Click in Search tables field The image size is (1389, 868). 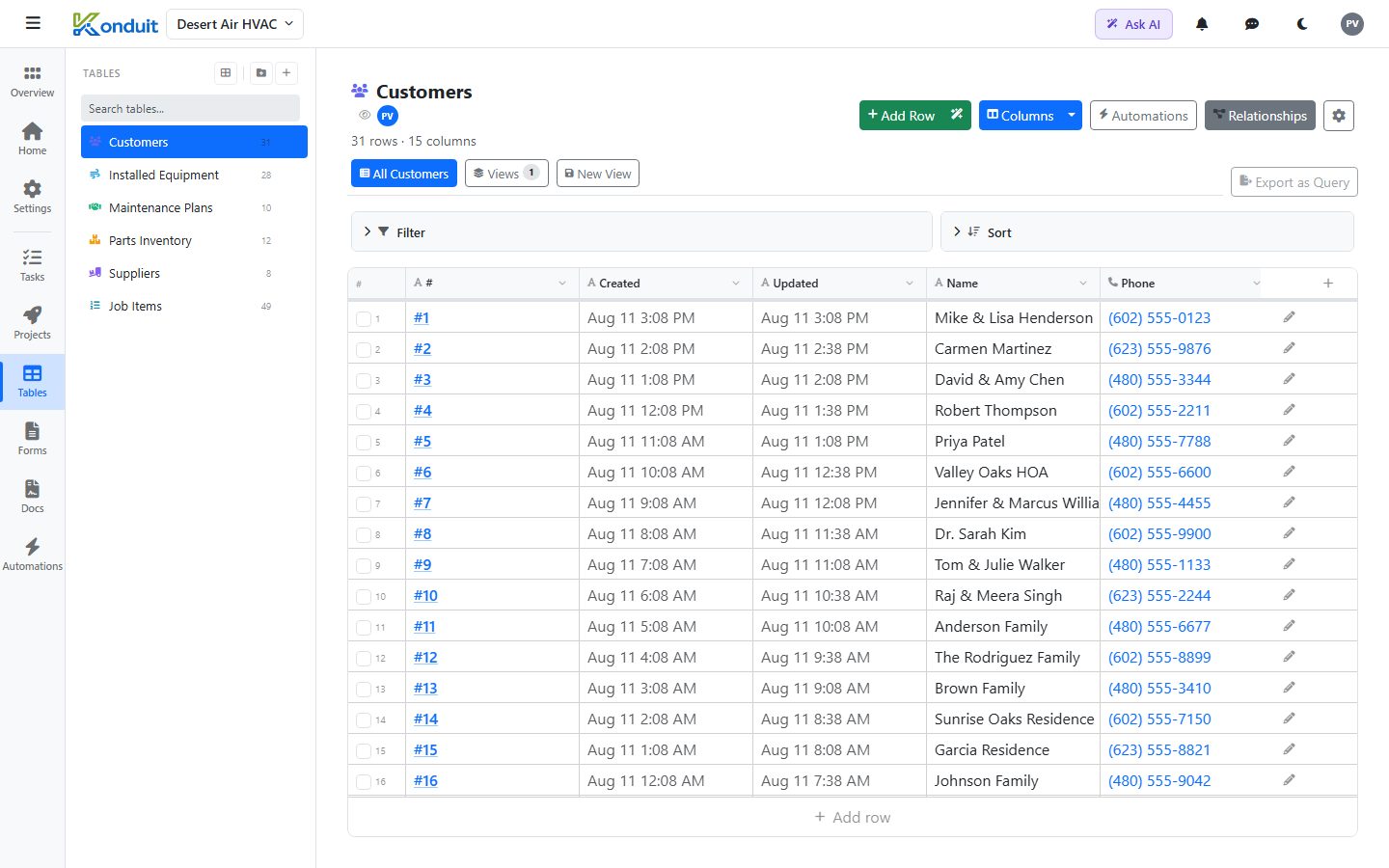[190, 108]
